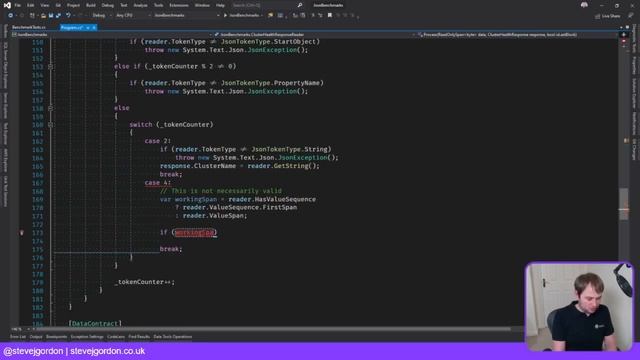Image resolution: width=640 pixels, height=360 pixels.
Task: Click the Navigate Backward toolbar icon
Action: pyautogui.click(x=10, y=16)
